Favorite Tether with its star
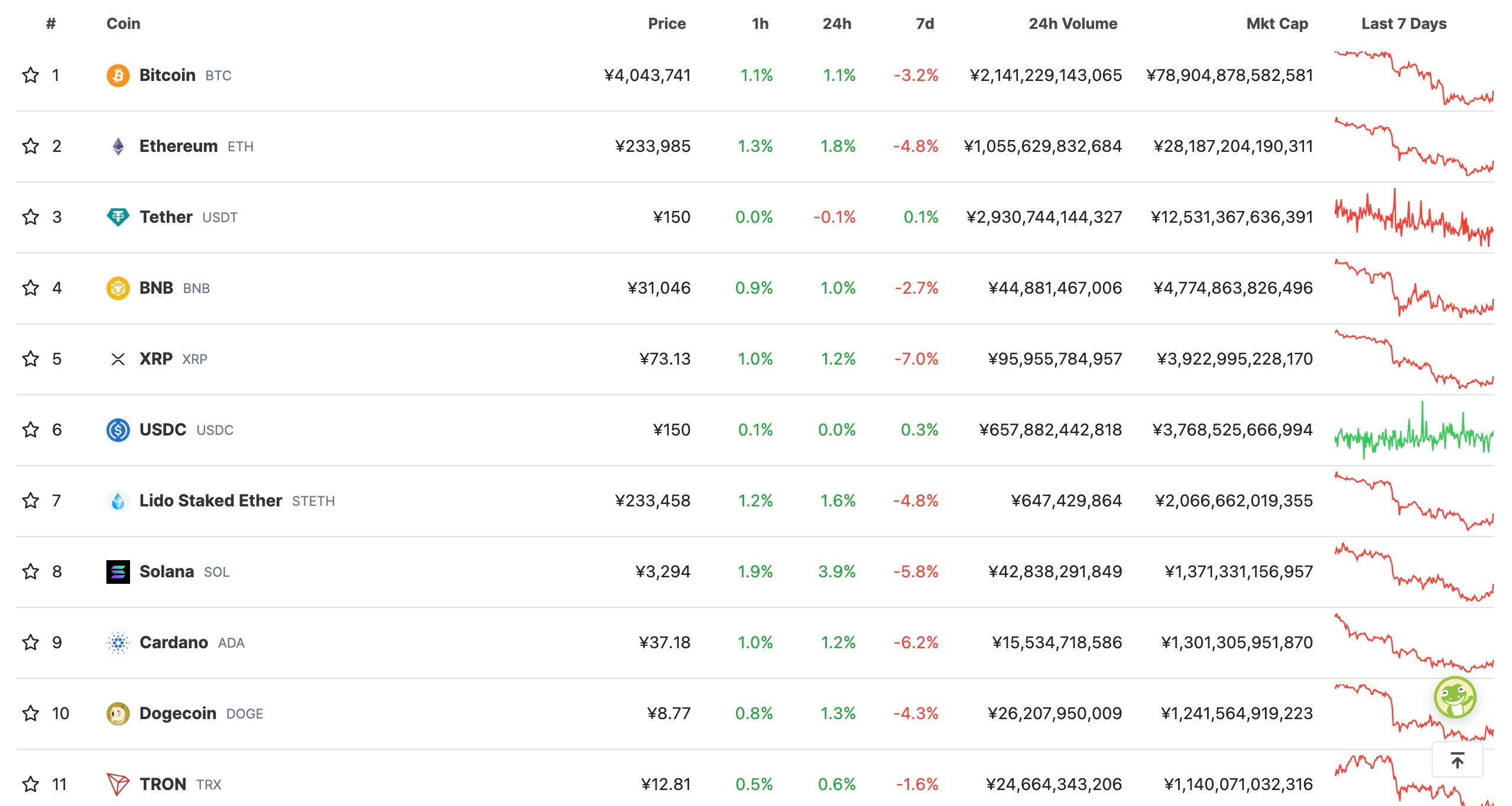 (x=31, y=217)
